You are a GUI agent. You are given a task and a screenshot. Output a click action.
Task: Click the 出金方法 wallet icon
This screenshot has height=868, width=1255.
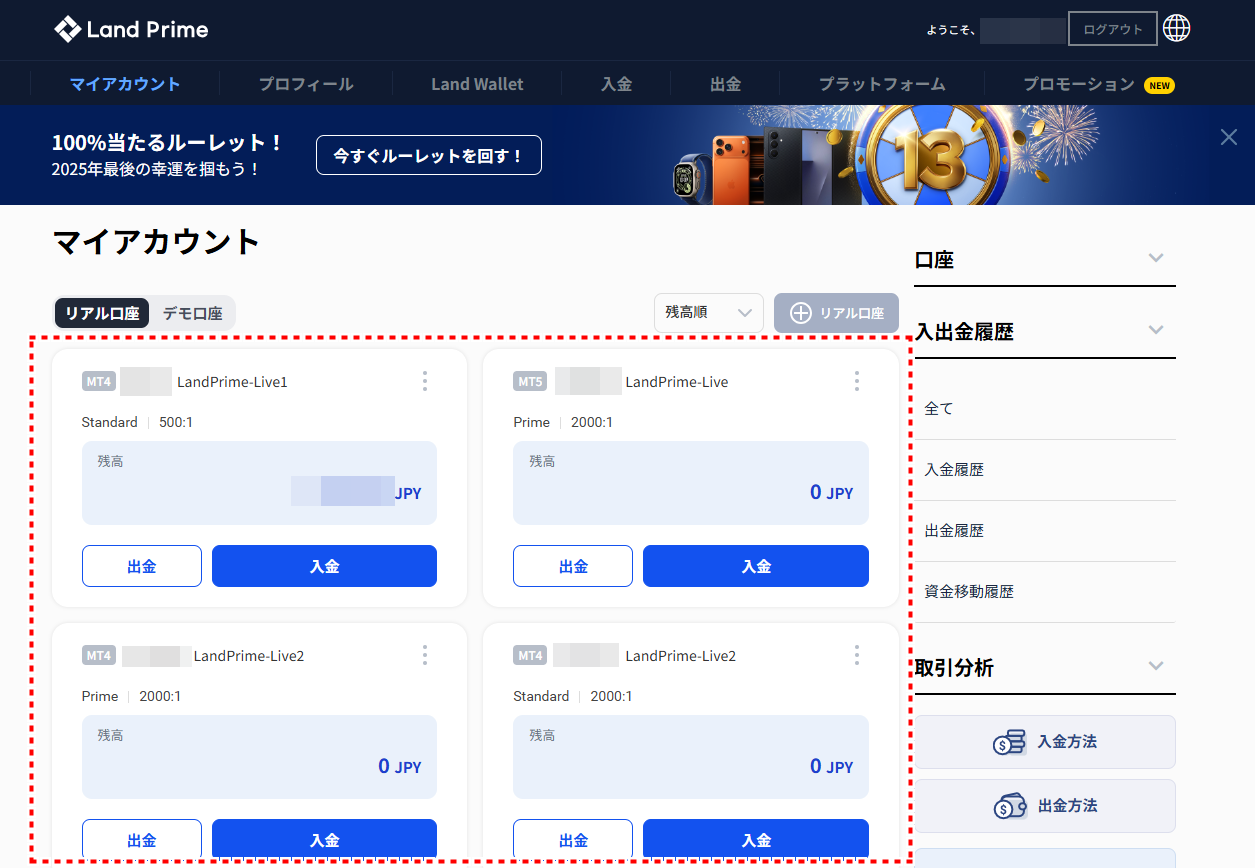pos(1009,806)
